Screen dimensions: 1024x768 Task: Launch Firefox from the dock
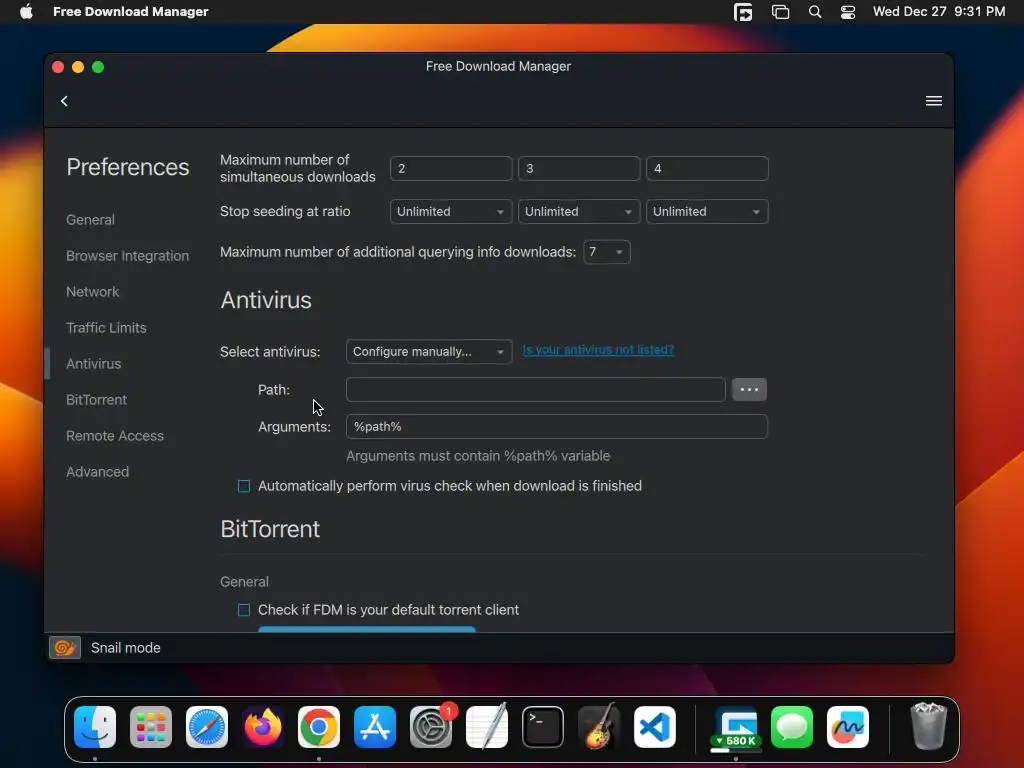coord(263,727)
